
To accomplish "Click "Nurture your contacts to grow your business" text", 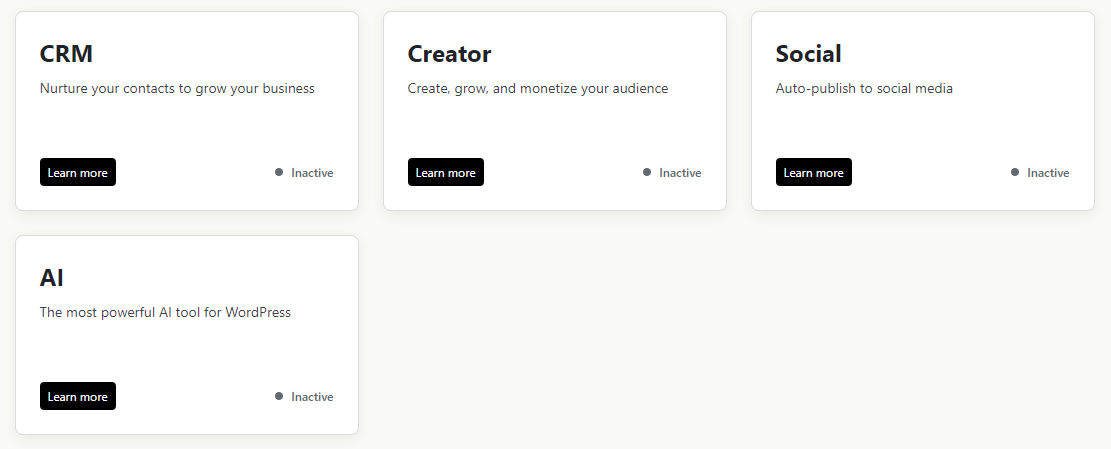I will point(177,88).
